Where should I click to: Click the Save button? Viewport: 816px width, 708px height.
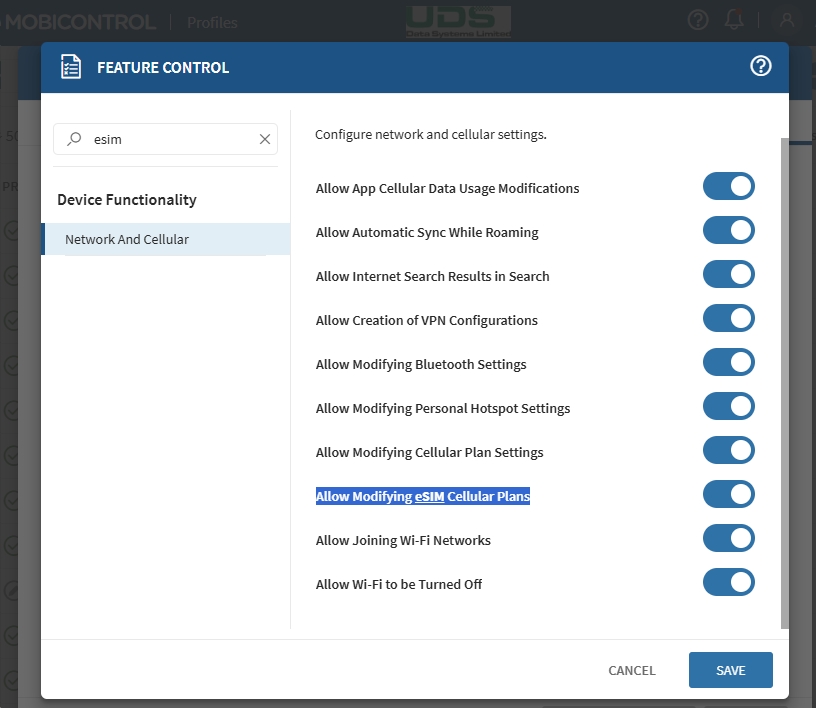730,670
